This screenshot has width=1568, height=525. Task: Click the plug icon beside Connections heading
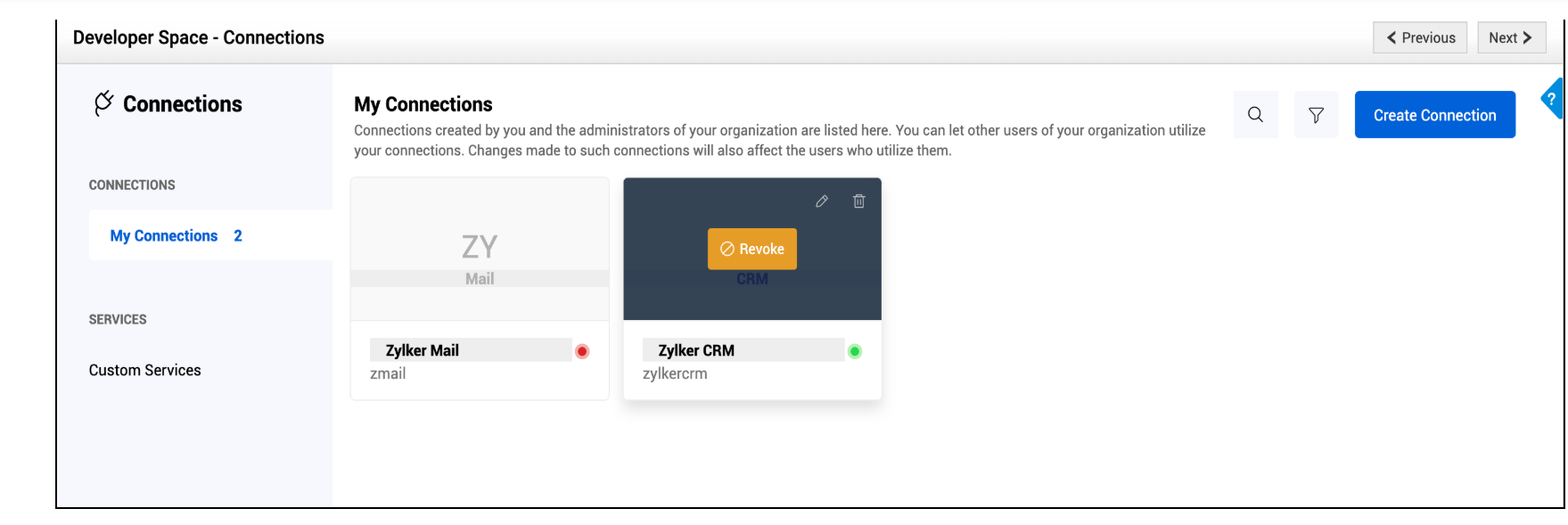(x=103, y=103)
